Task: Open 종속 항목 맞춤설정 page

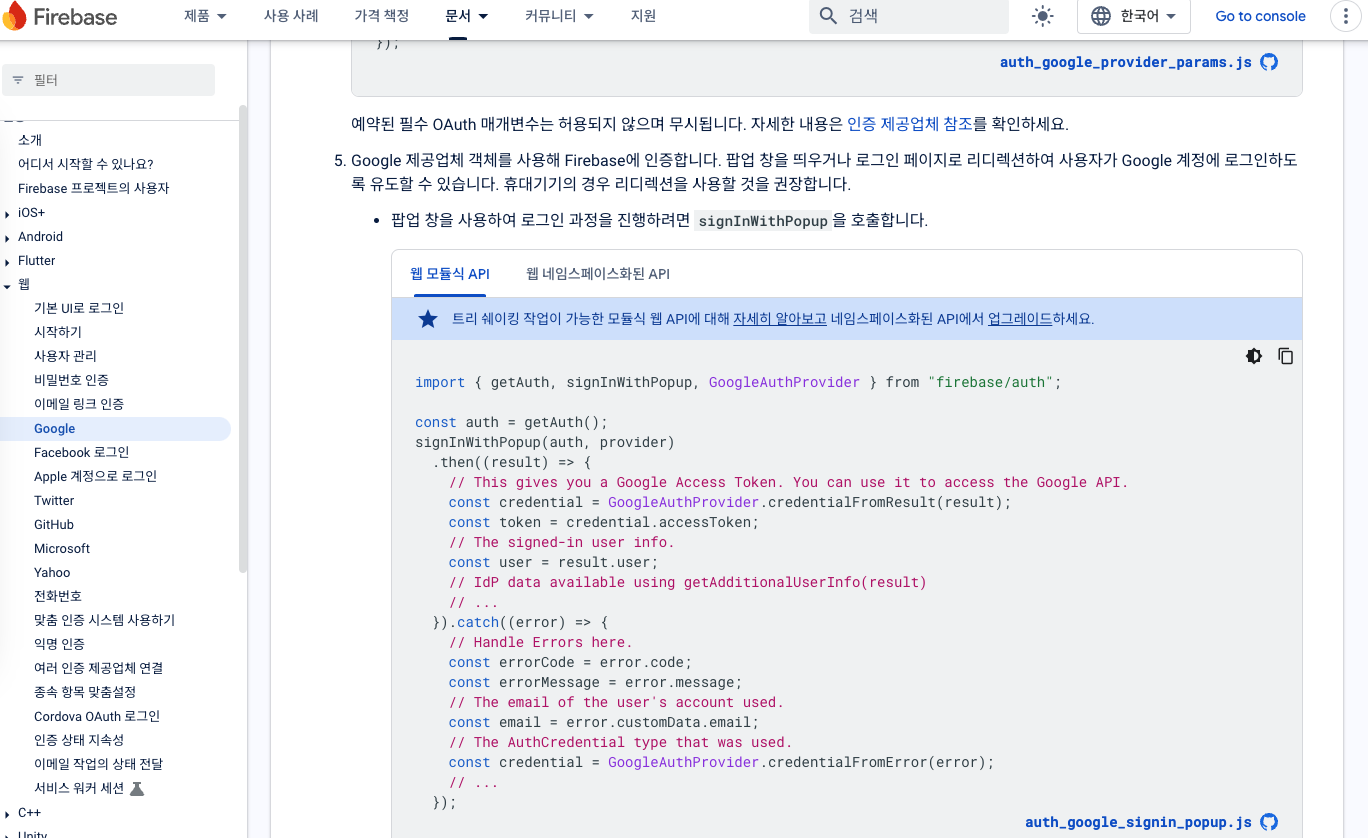Action: (85, 692)
